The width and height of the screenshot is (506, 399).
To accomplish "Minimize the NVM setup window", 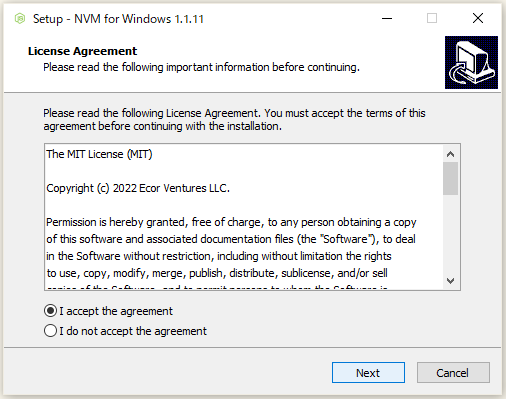I will coord(387,18).
